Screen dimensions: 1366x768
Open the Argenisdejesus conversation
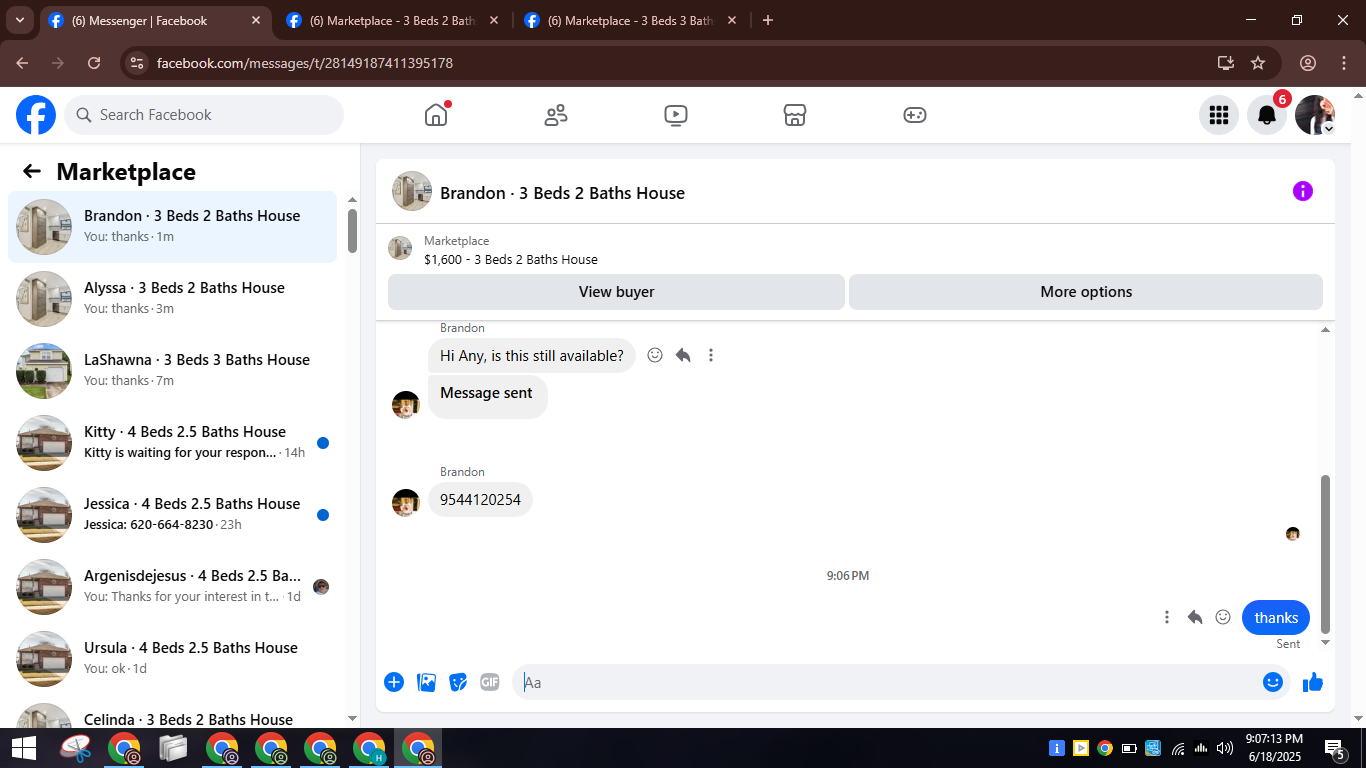173,587
